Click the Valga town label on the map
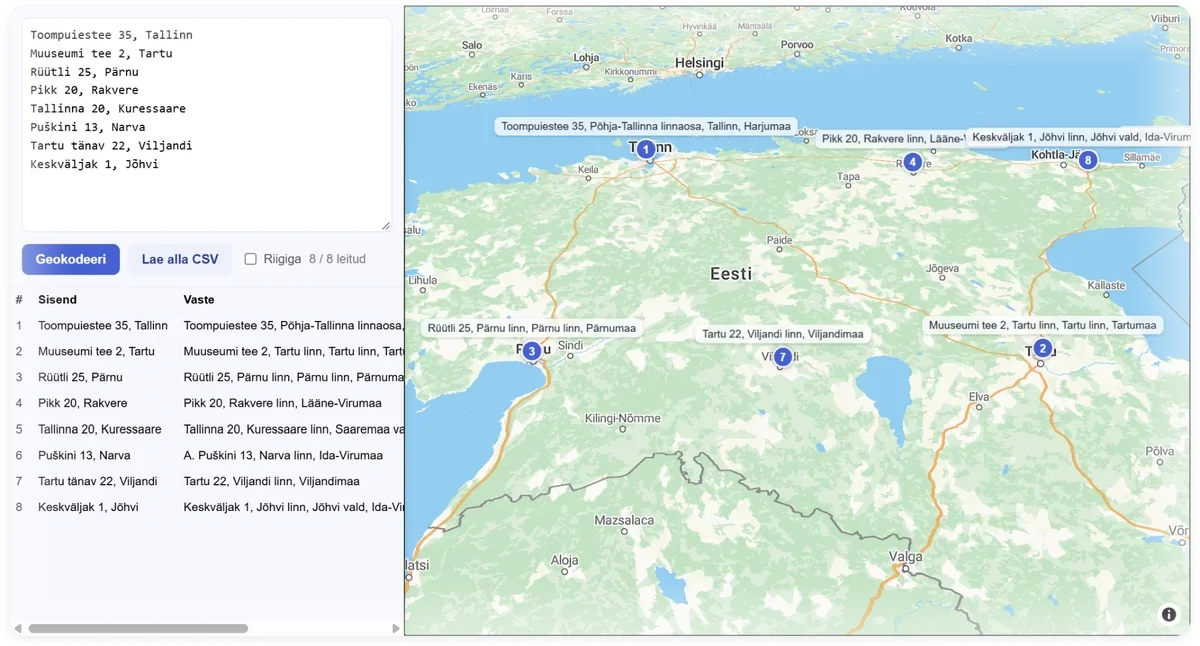 coord(905,556)
